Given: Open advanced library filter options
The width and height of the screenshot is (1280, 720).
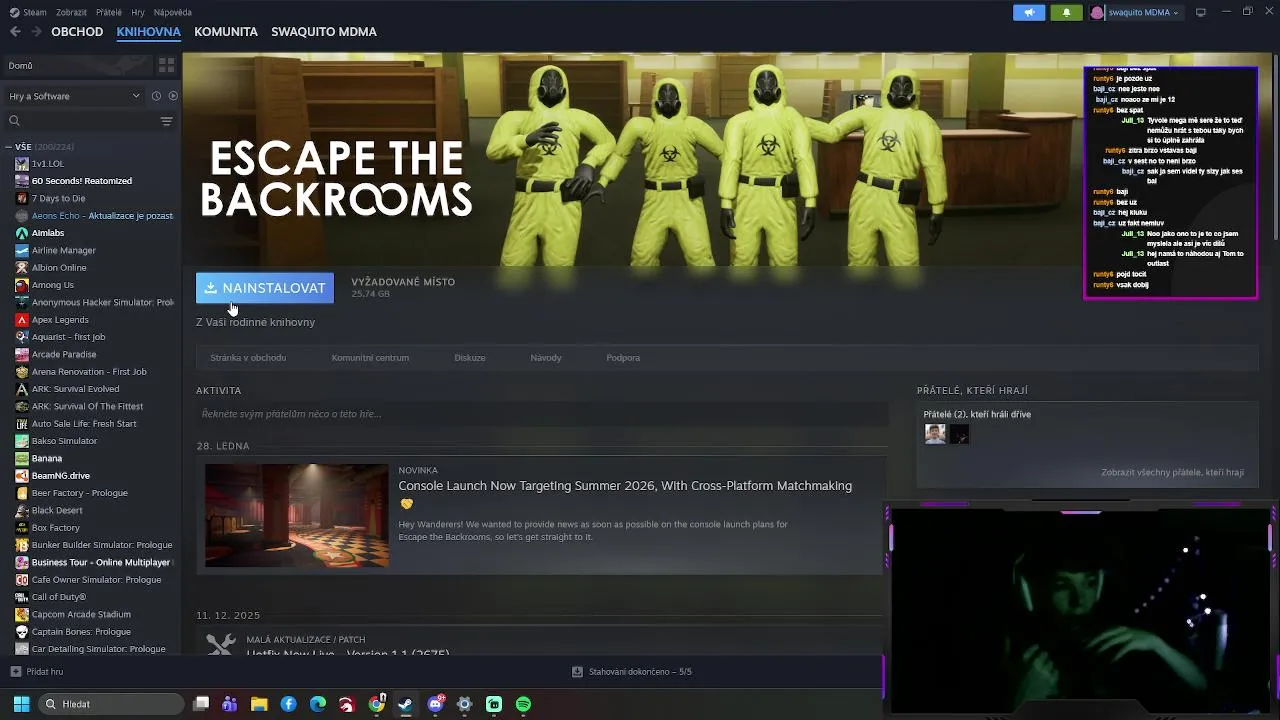Looking at the screenshot, I should click(x=166, y=121).
